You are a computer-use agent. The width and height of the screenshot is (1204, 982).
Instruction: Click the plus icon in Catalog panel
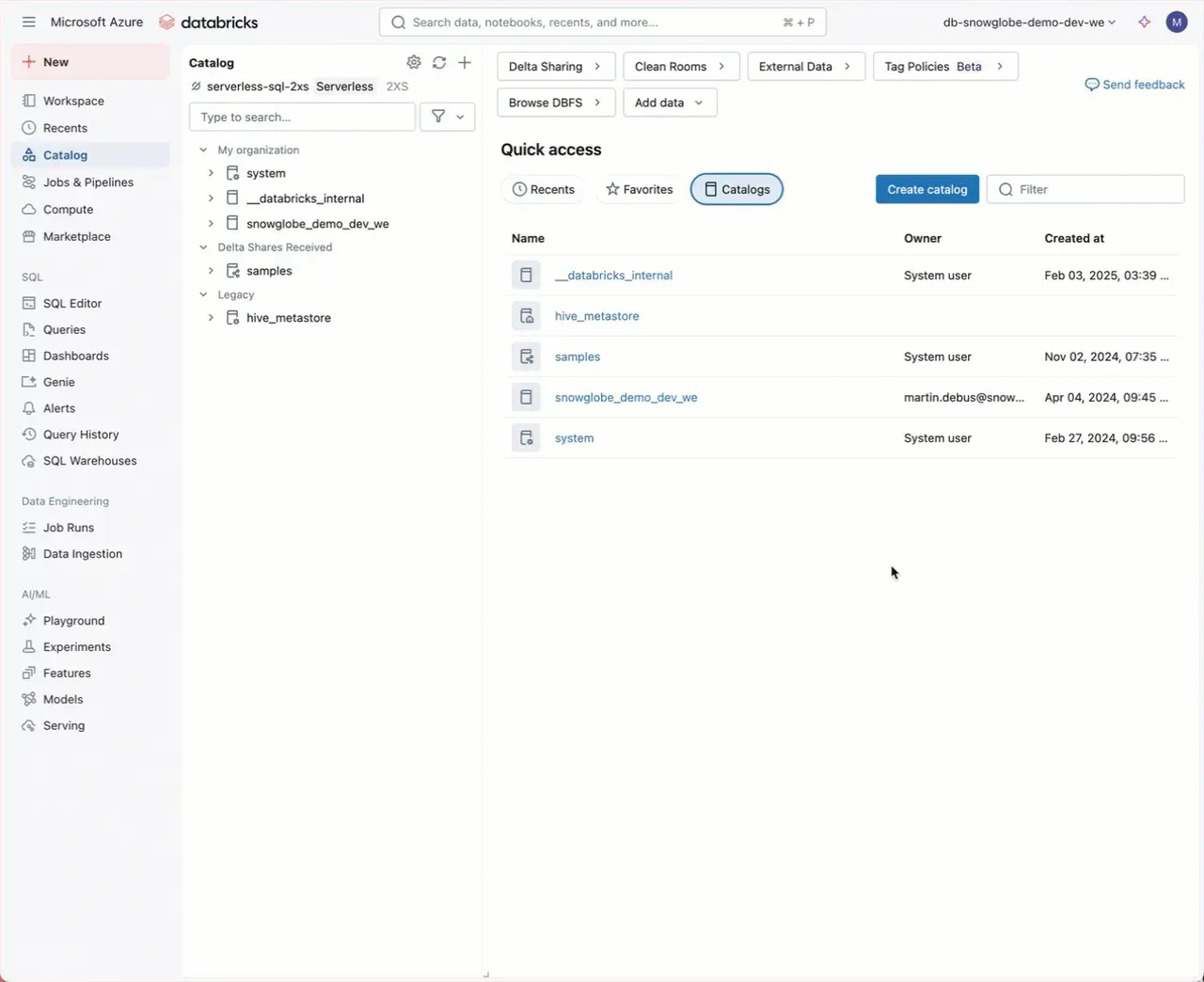465,62
